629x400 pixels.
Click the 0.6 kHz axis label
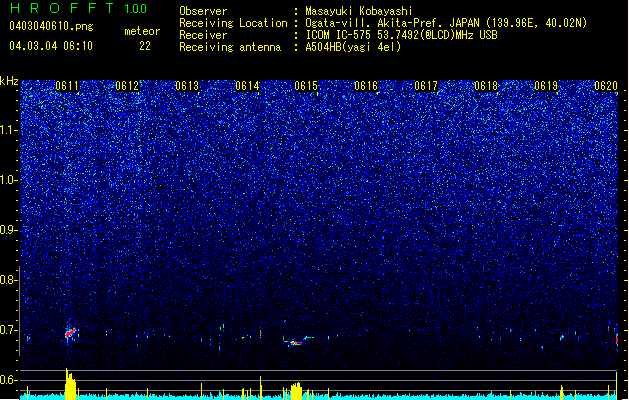click(x=9, y=380)
